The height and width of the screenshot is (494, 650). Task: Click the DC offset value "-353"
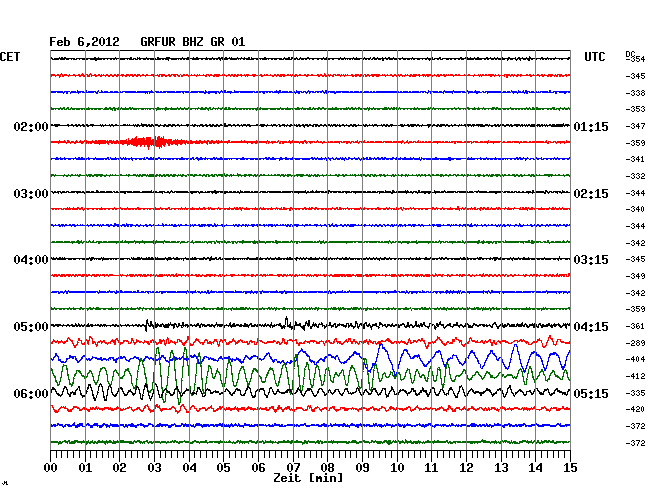[635, 109]
